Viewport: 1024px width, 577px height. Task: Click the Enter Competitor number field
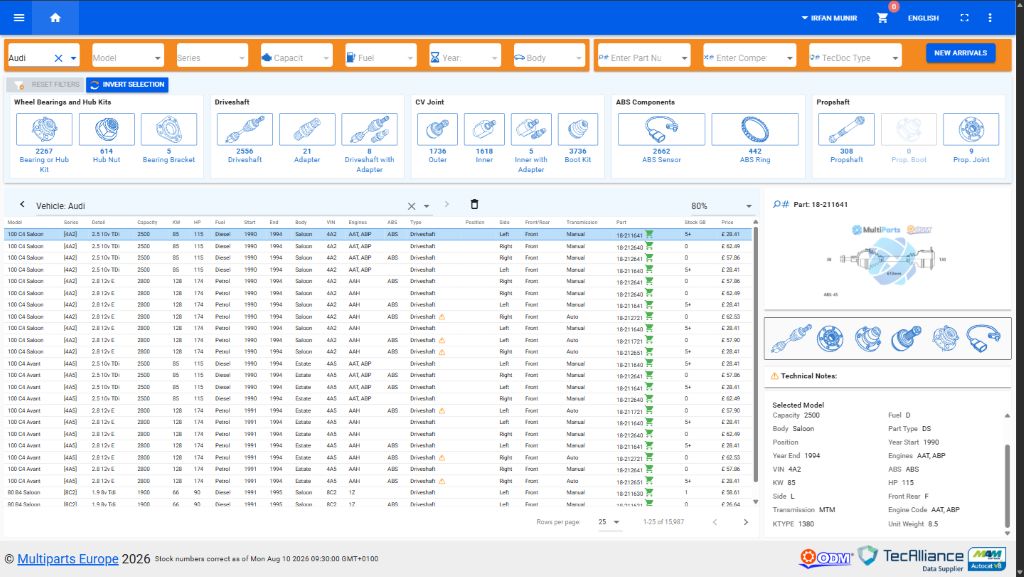coord(748,57)
